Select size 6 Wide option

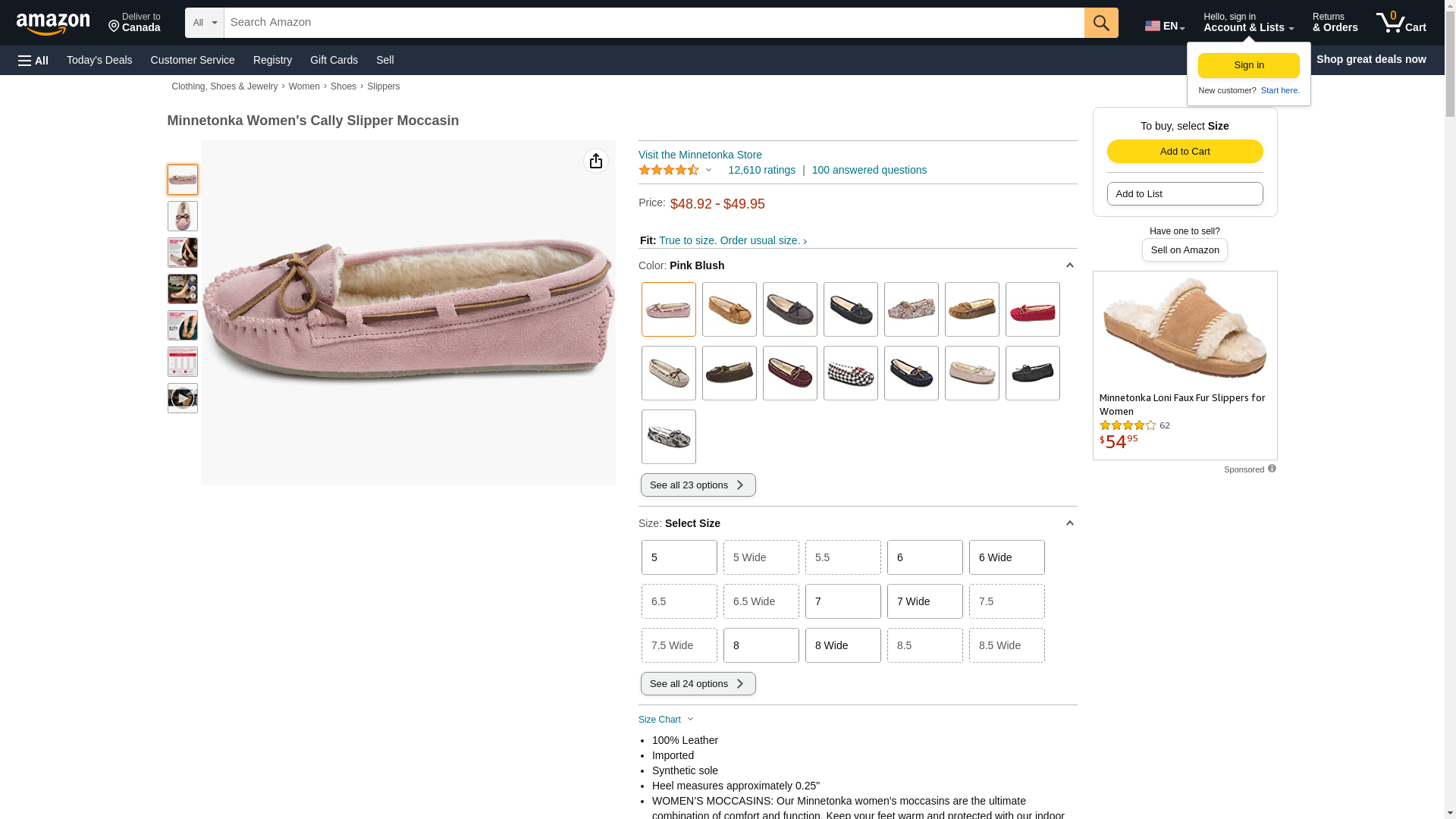point(1006,557)
